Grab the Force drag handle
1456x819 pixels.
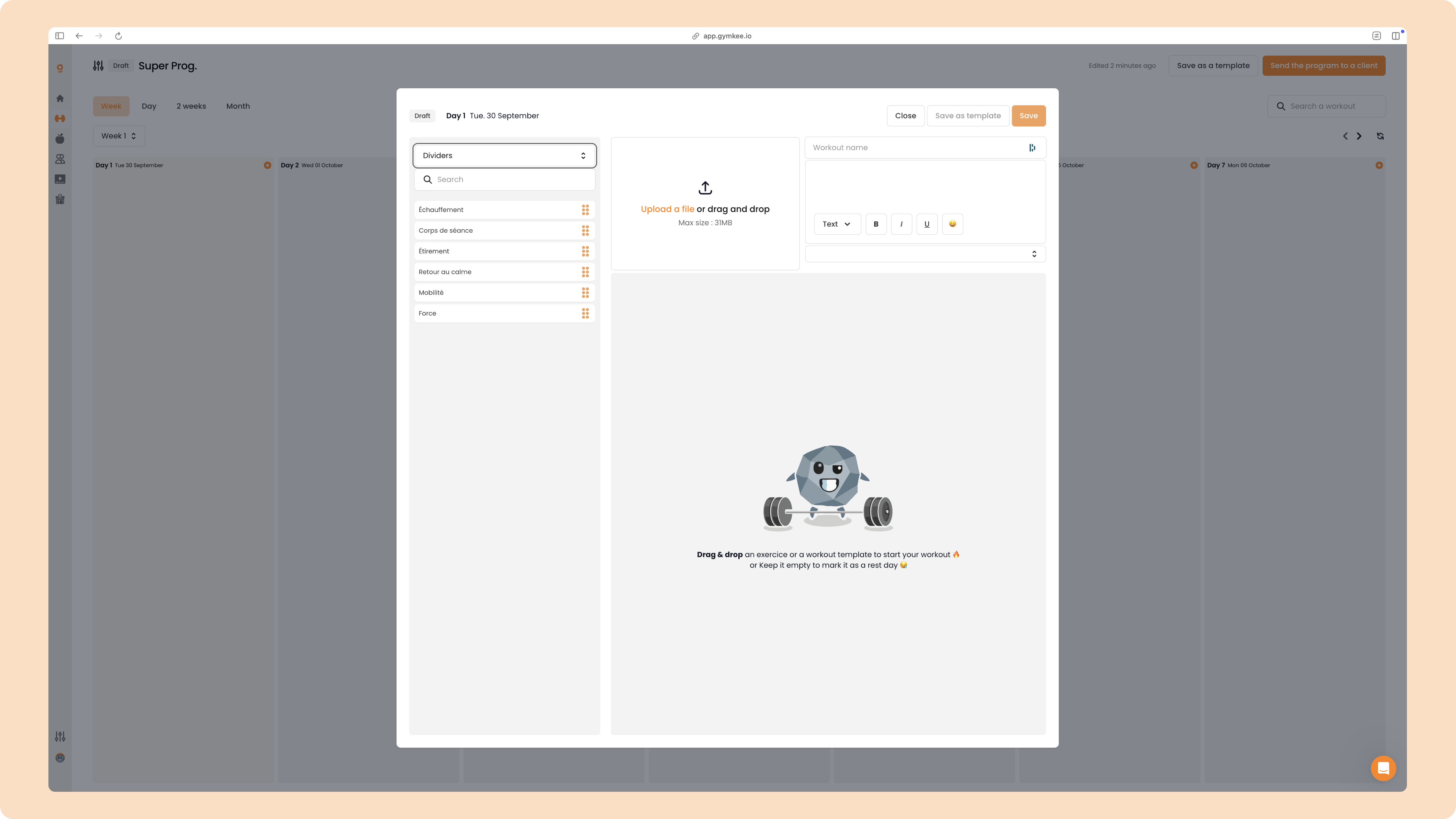[586, 313]
